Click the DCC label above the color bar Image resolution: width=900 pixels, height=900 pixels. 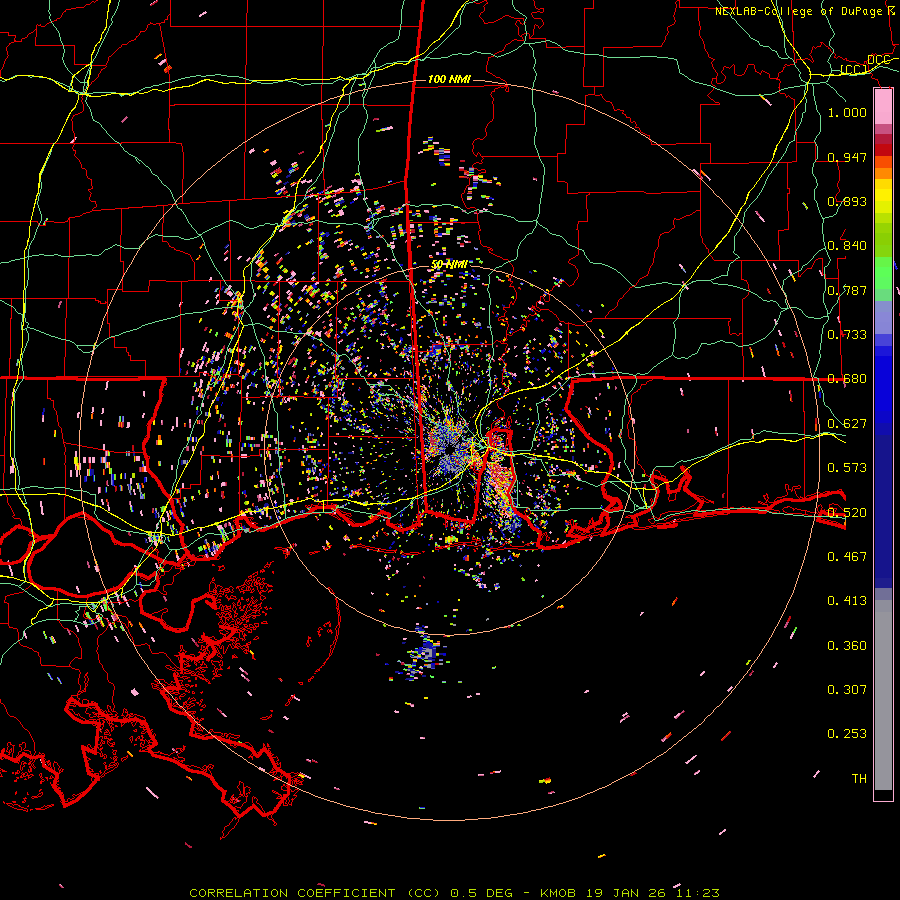pyautogui.click(x=878, y=60)
